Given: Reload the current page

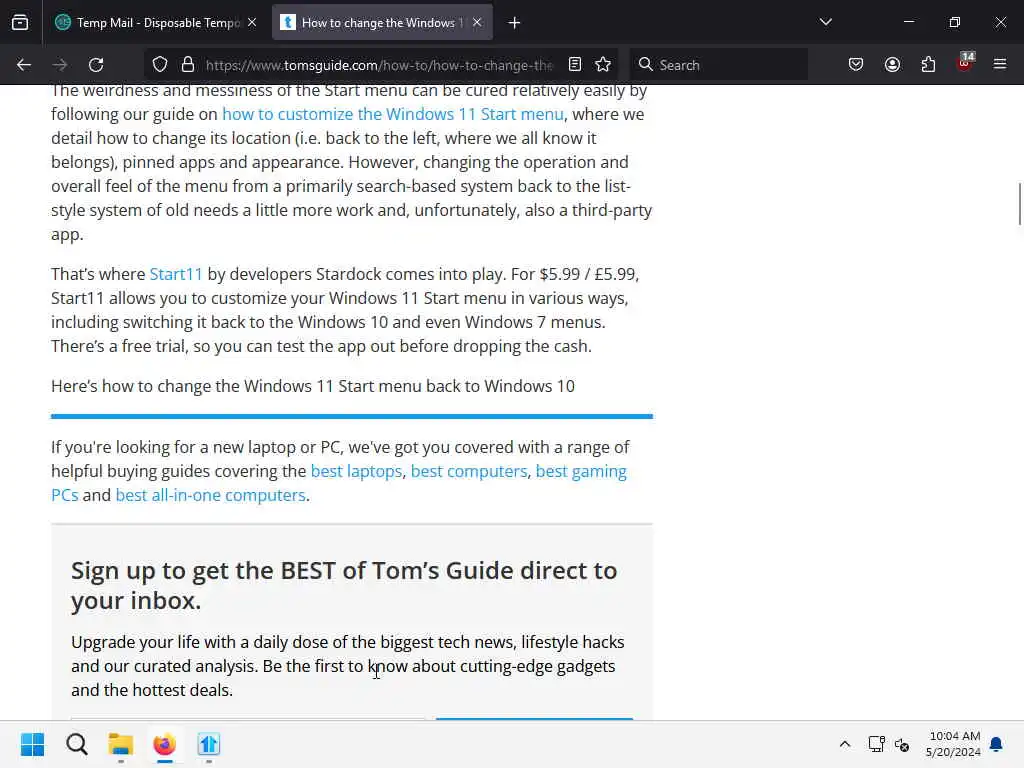Looking at the screenshot, I should coord(96,65).
